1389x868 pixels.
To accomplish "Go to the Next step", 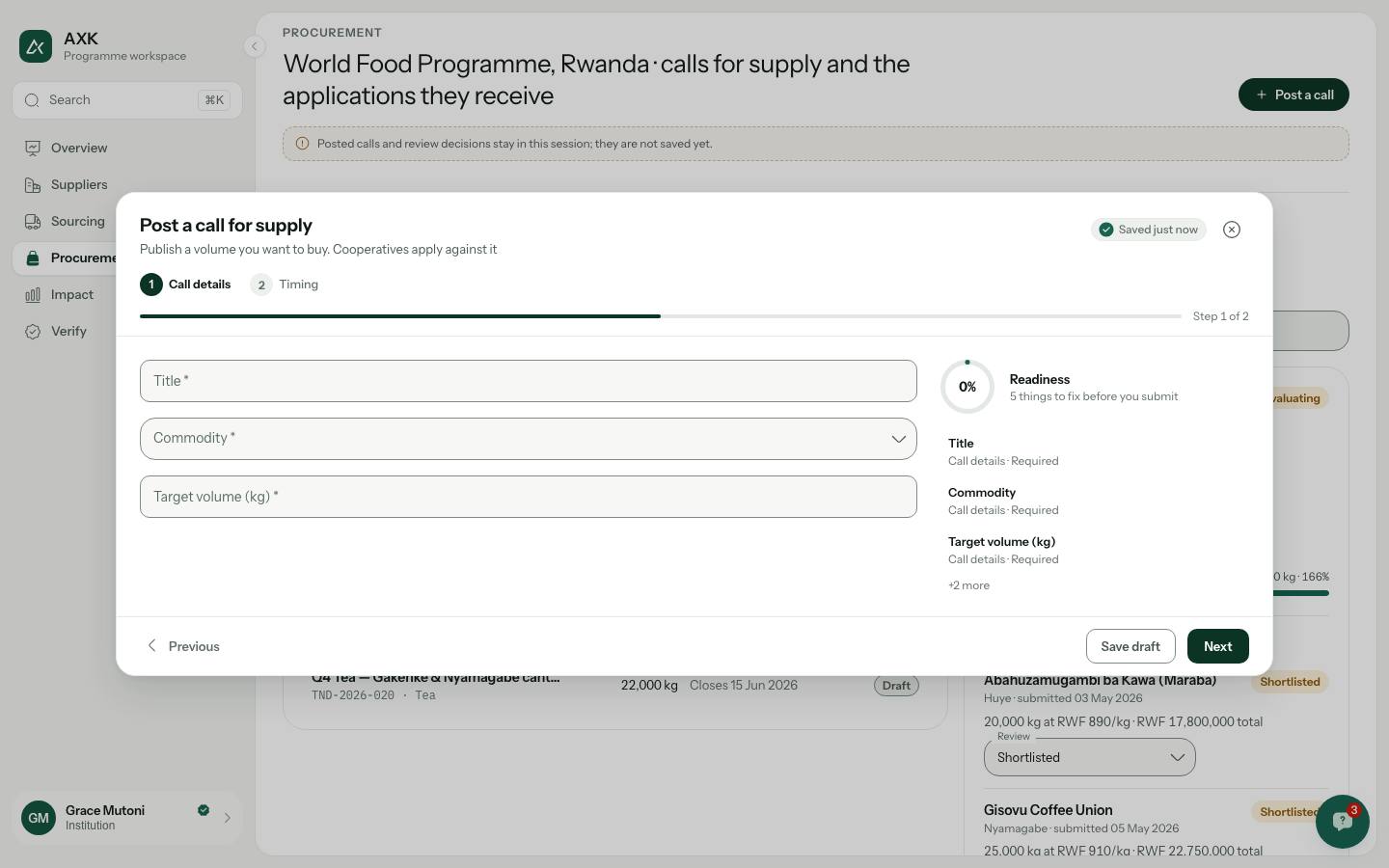I will [x=1218, y=646].
